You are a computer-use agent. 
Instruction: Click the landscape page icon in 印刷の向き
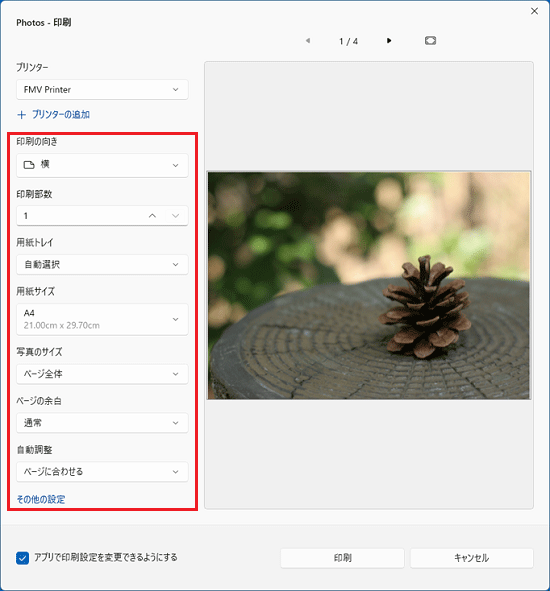pyautogui.click(x=29, y=165)
